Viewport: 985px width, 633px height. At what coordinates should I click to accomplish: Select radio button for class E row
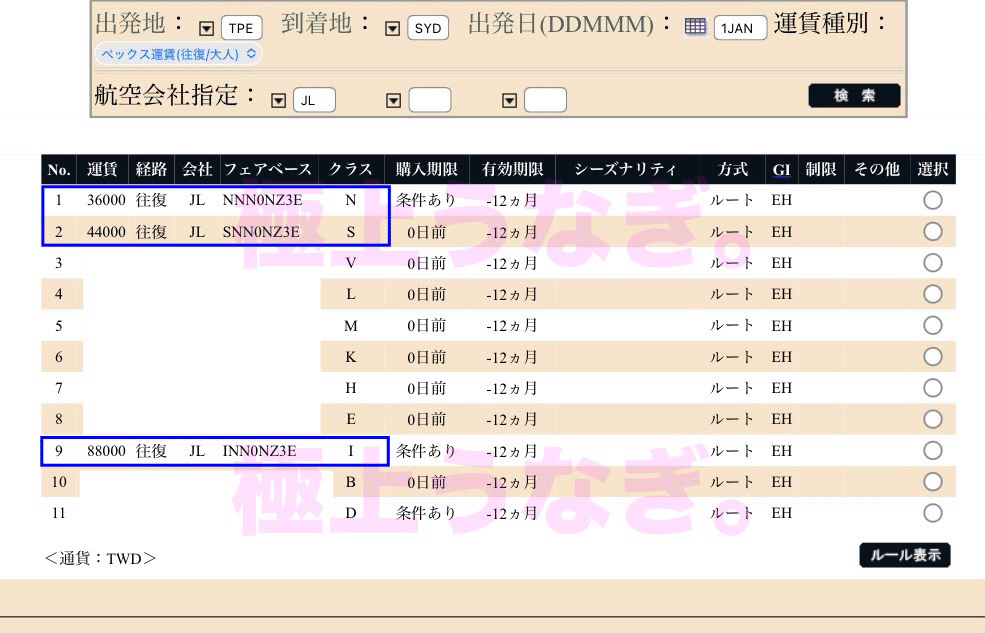pyautogui.click(x=933, y=419)
